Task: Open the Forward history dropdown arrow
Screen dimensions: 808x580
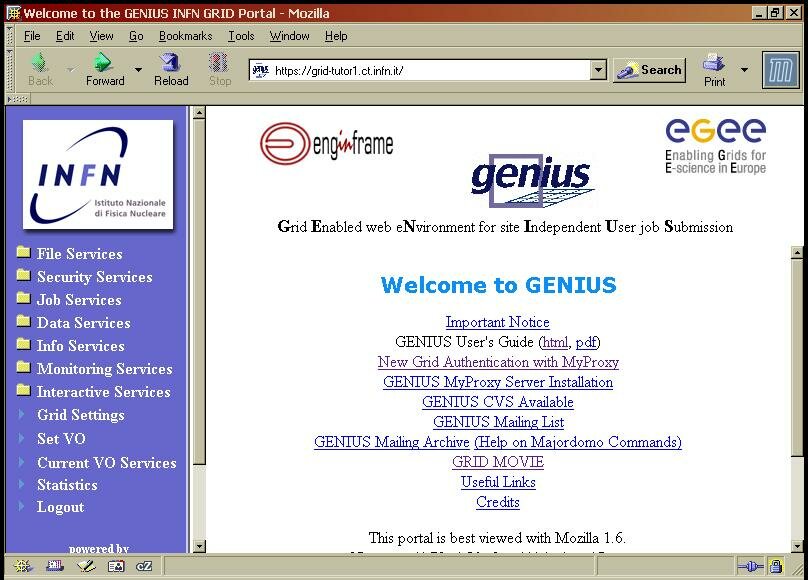Action: [x=138, y=69]
